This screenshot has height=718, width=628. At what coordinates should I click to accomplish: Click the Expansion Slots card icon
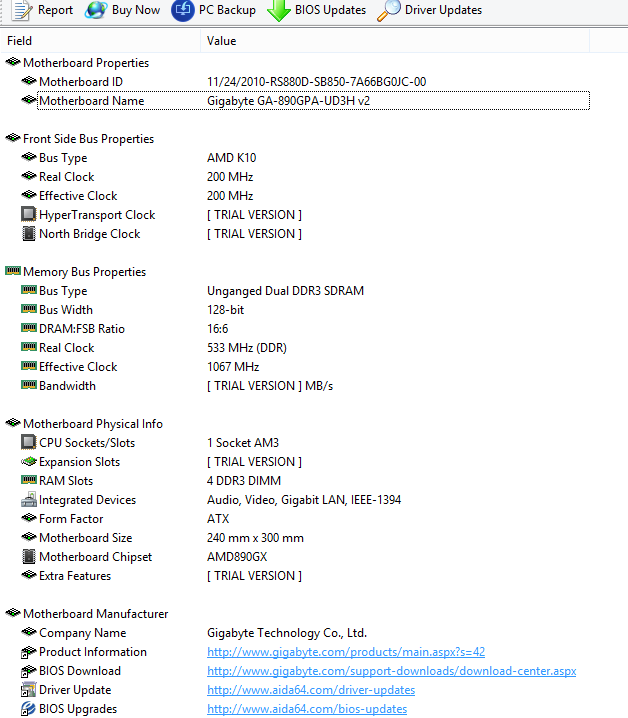click(x=29, y=461)
